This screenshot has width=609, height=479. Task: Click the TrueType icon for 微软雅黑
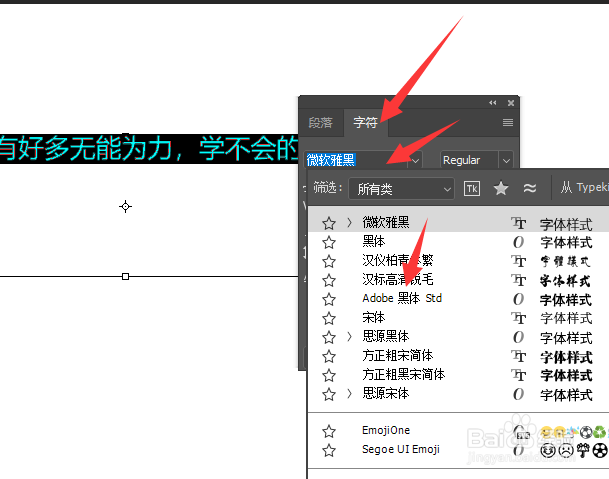(519, 223)
